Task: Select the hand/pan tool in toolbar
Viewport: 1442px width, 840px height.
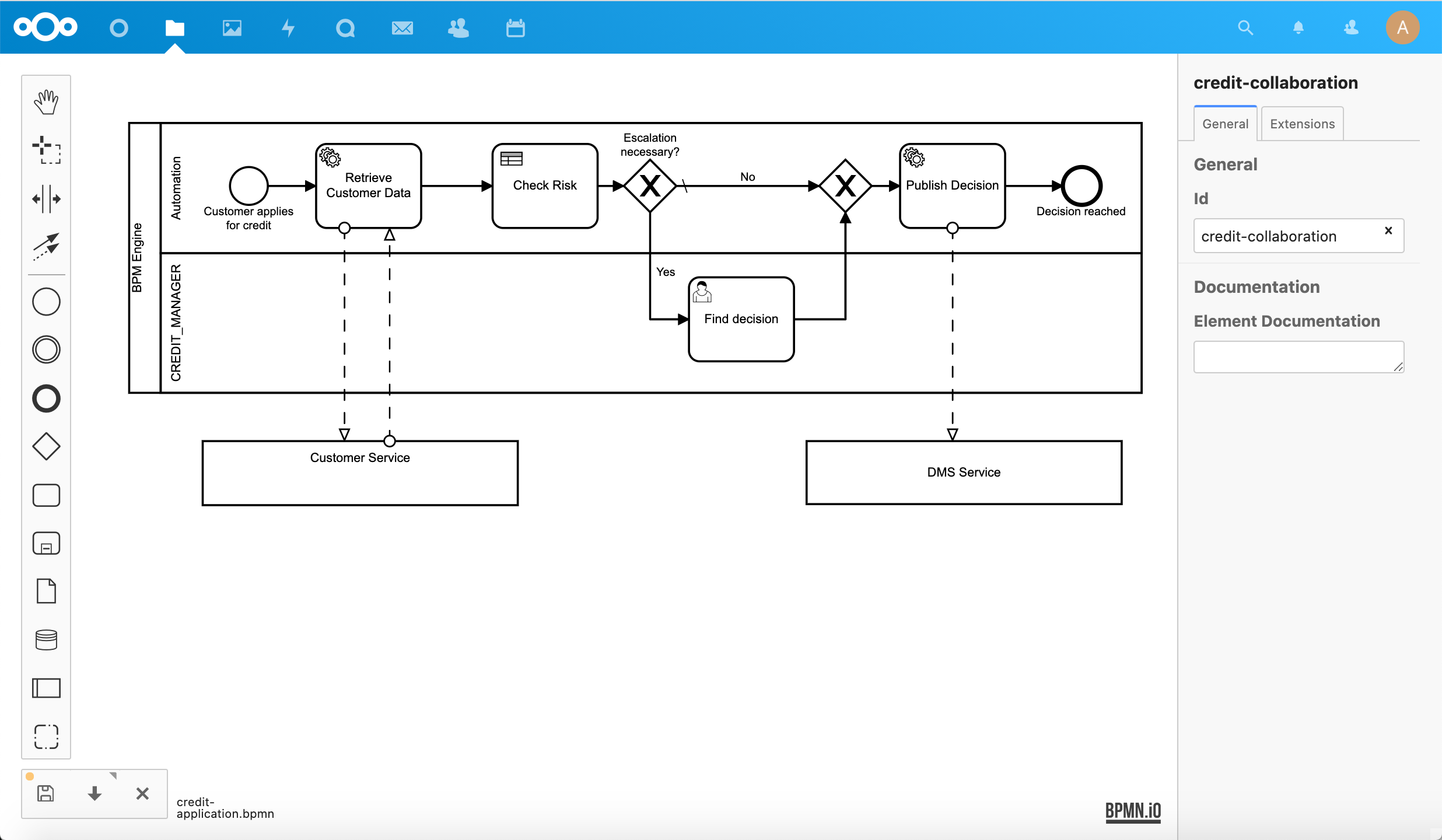Action: (47, 100)
